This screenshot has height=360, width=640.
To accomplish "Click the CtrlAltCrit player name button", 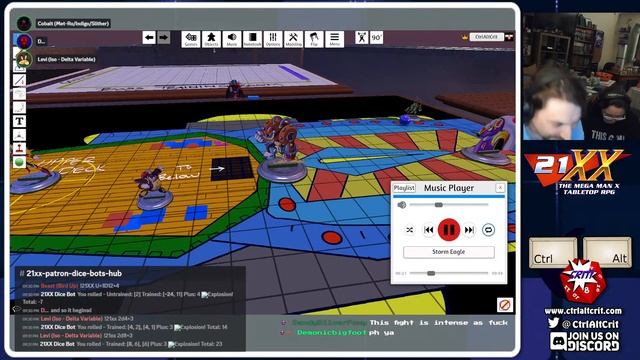I will pos(487,37).
